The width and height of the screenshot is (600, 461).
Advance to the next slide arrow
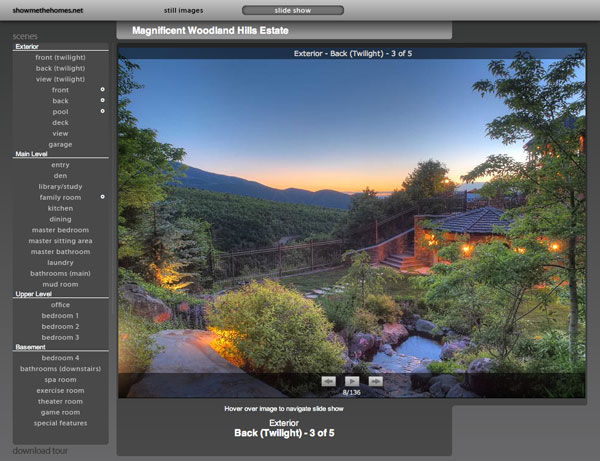tap(375, 381)
